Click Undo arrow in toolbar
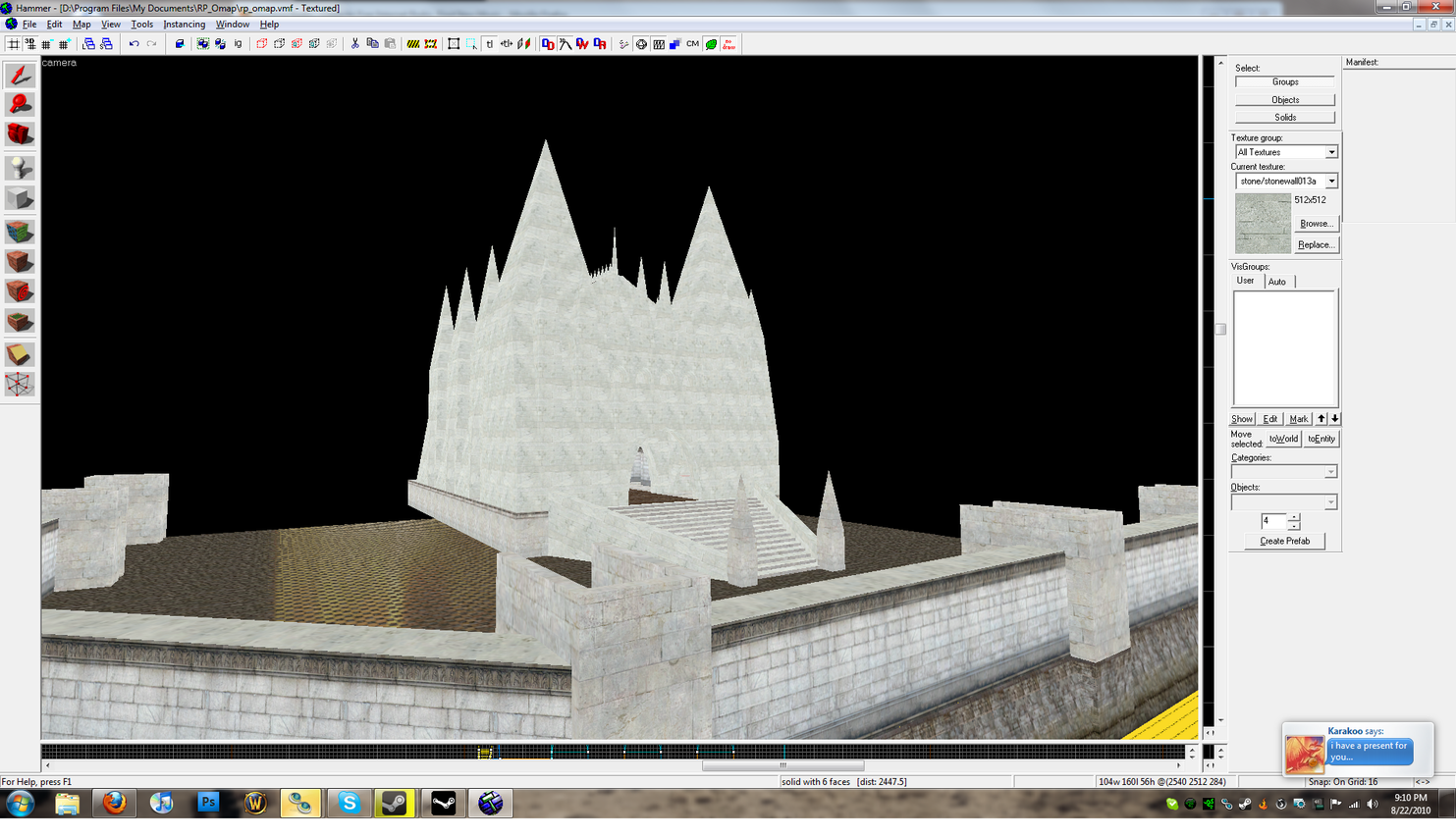The height and width of the screenshot is (838, 1456). pos(134,44)
